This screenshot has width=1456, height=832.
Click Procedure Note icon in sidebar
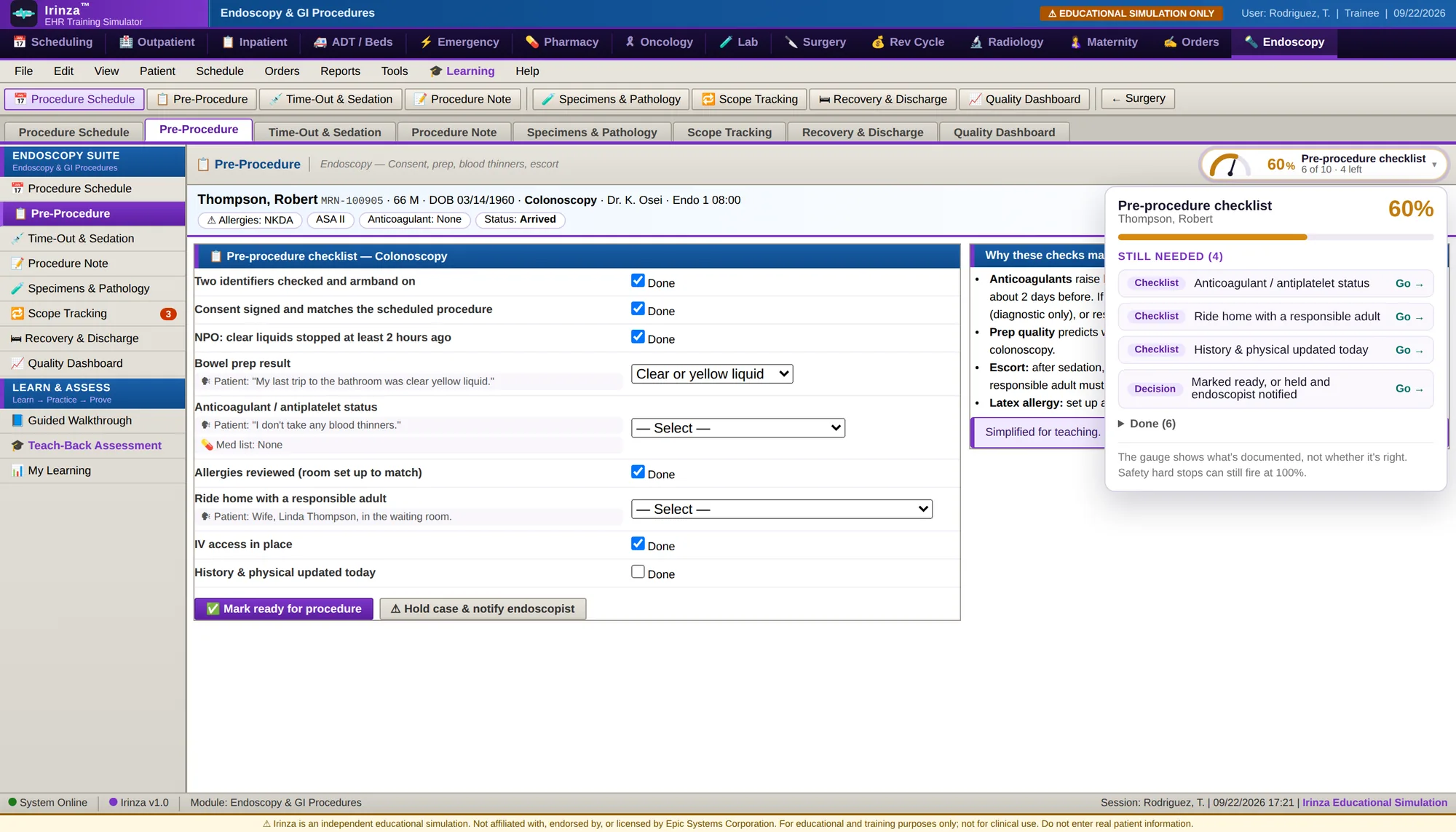[x=17, y=264]
